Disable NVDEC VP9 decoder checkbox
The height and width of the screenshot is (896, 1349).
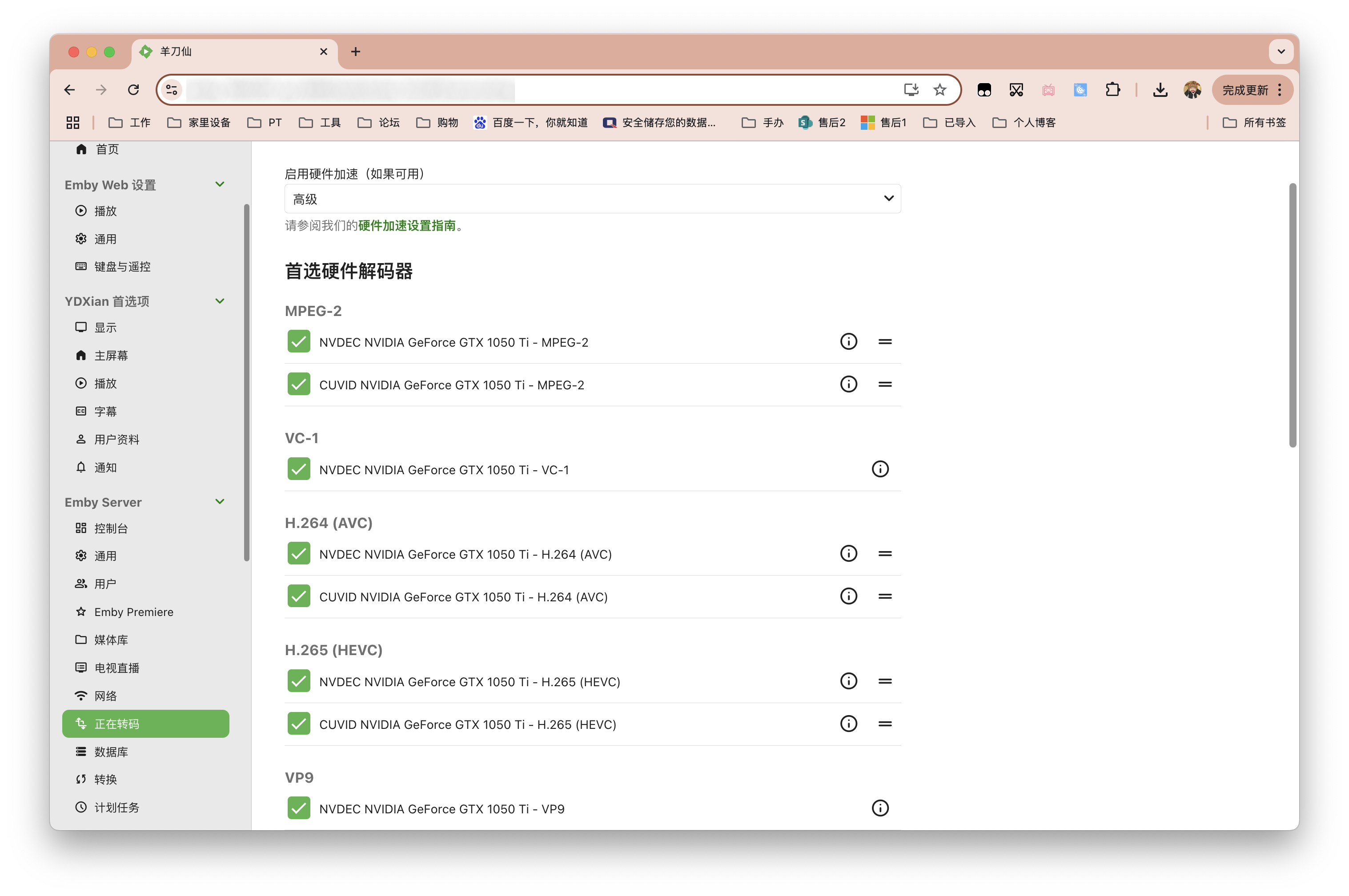click(299, 808)
